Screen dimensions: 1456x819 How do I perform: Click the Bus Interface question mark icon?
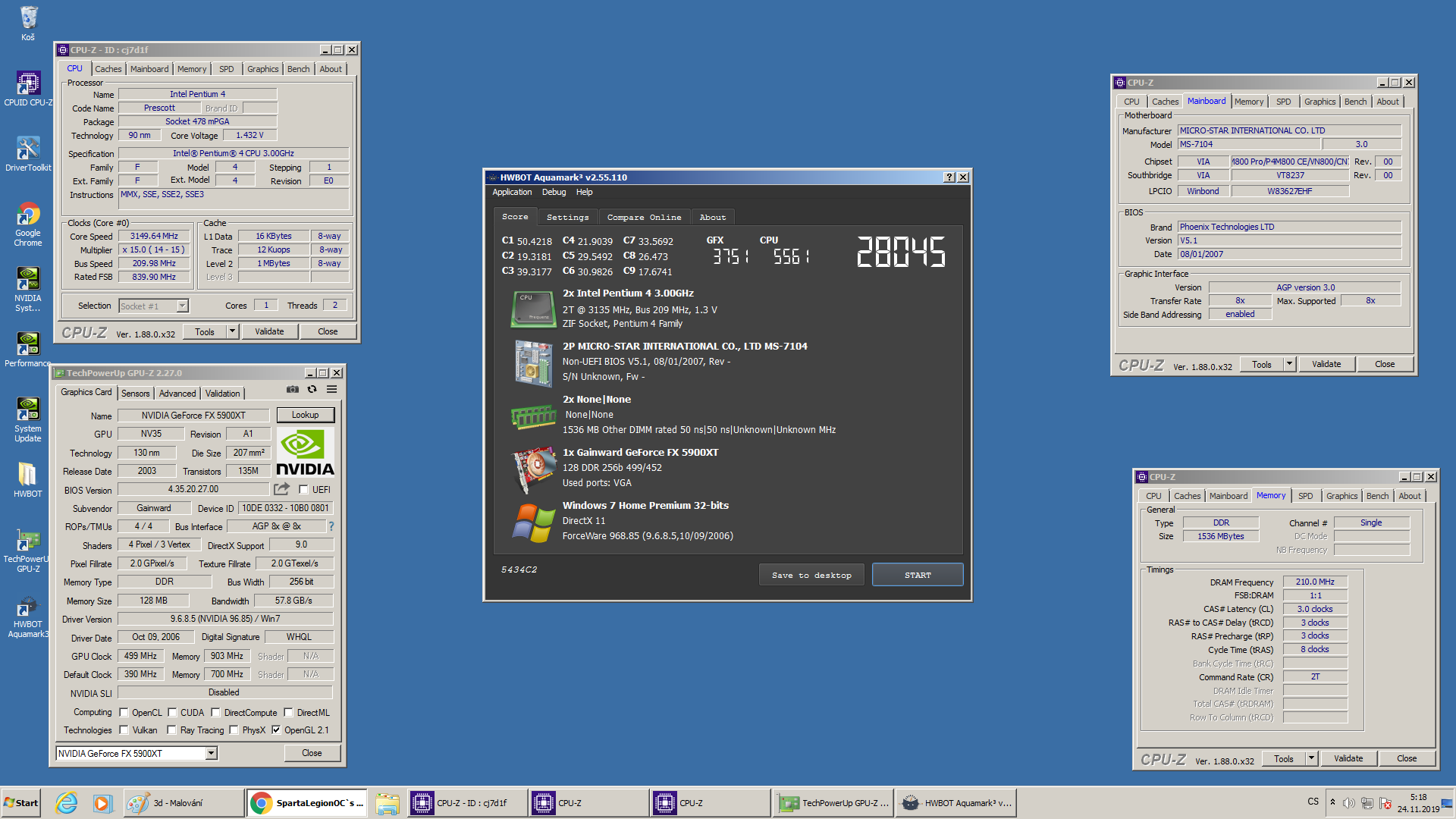point(331,526)
